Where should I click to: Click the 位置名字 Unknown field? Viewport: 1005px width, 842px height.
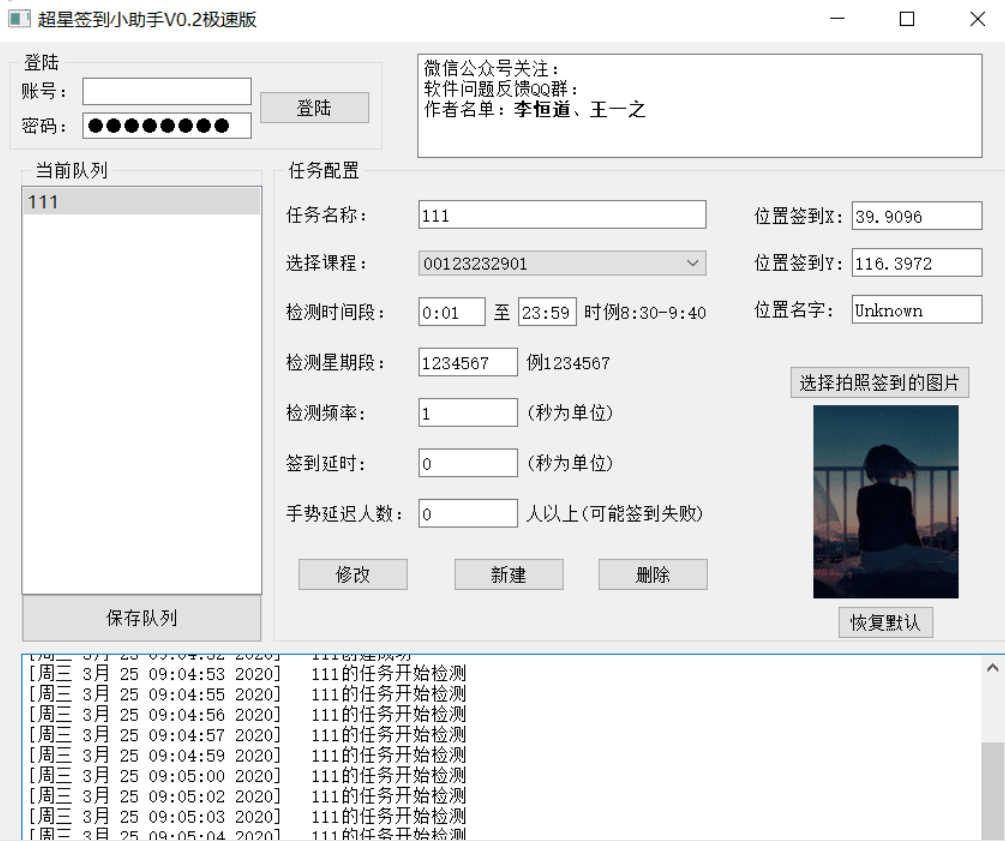917,310
